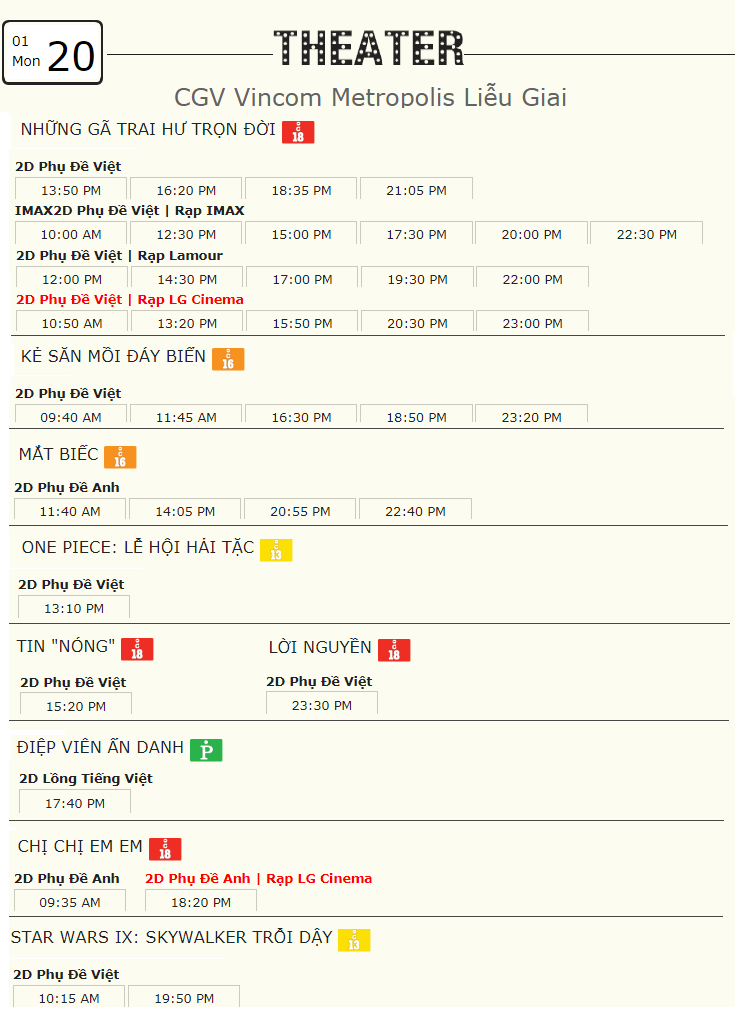Click the Mon 20 date box
The height and width of the screenshot is (1012, 735).
pos(53,53)
